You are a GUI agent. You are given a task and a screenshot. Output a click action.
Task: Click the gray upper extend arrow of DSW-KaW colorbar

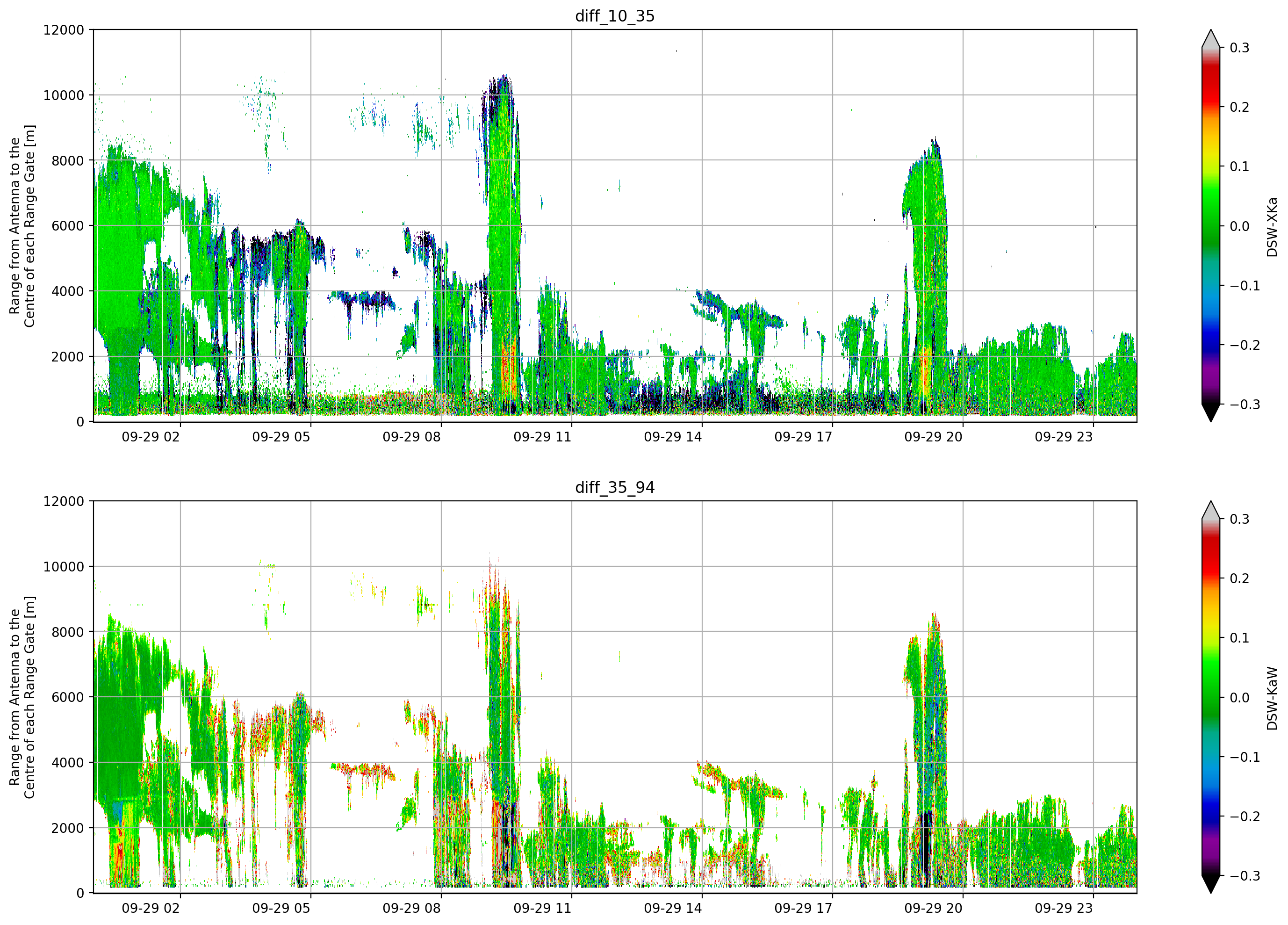(1211, 511)
